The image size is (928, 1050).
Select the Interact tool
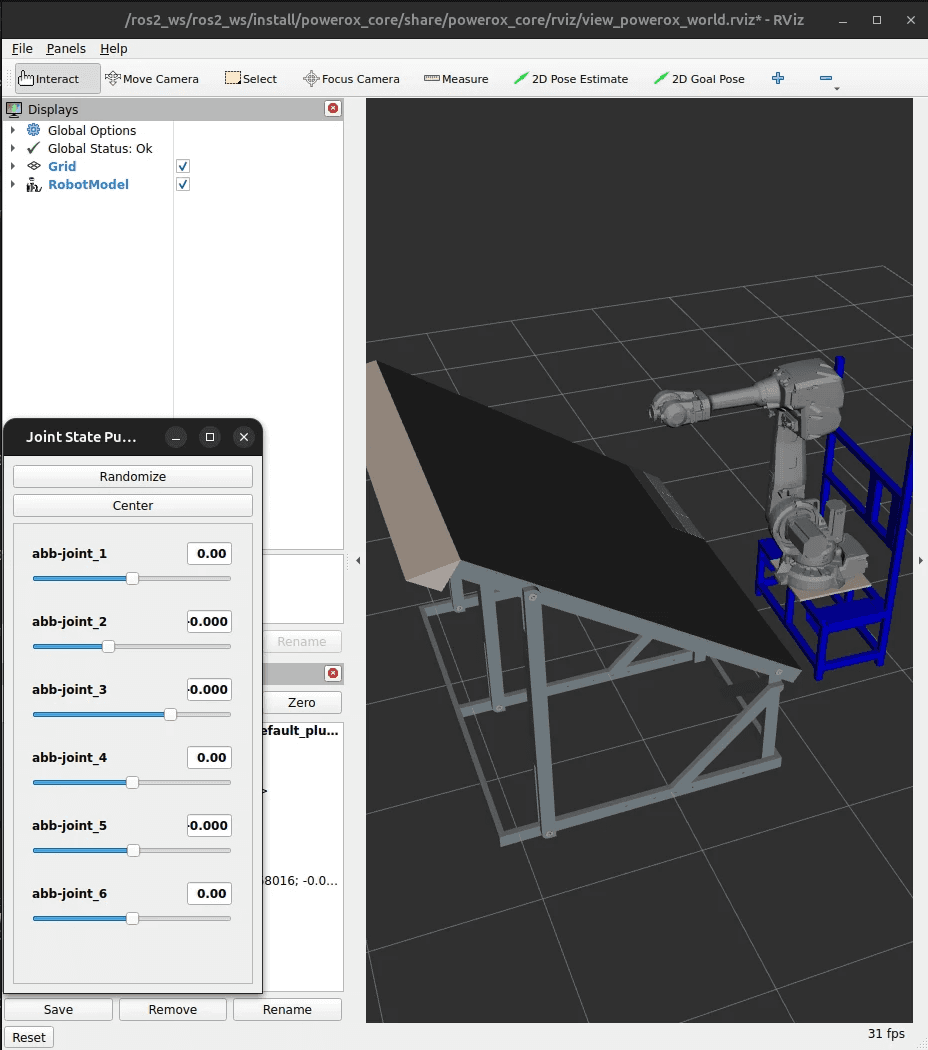point(57,79)
